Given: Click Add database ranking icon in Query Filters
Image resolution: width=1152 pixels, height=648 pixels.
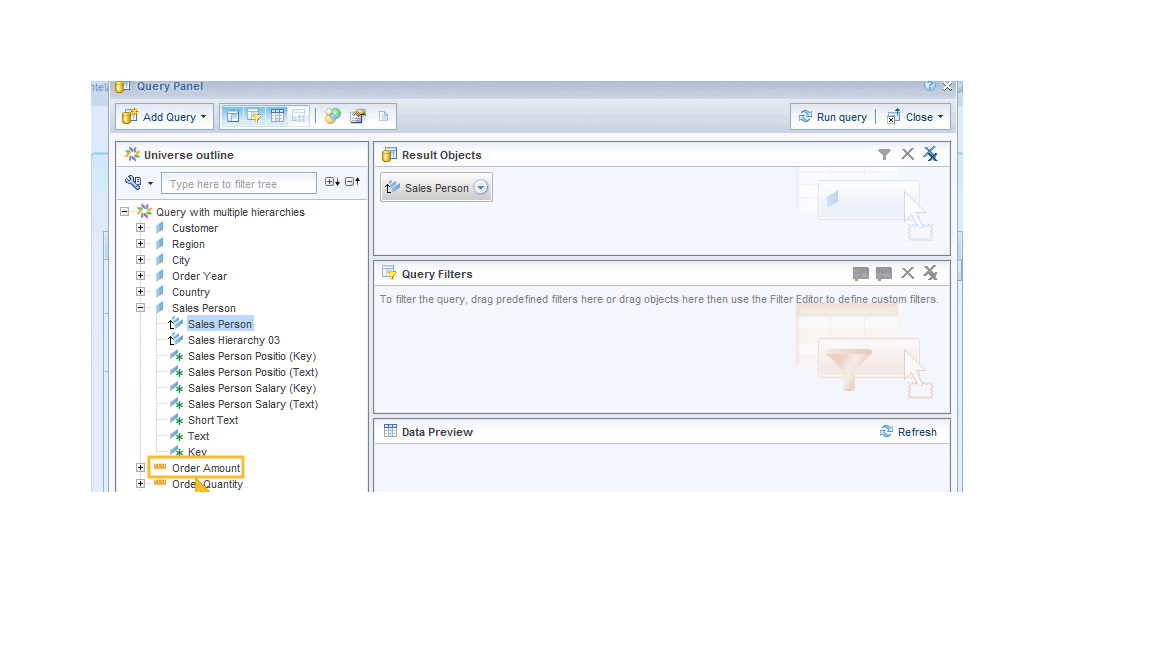Looking at the screenshot, I should click(x=883, y=273).
